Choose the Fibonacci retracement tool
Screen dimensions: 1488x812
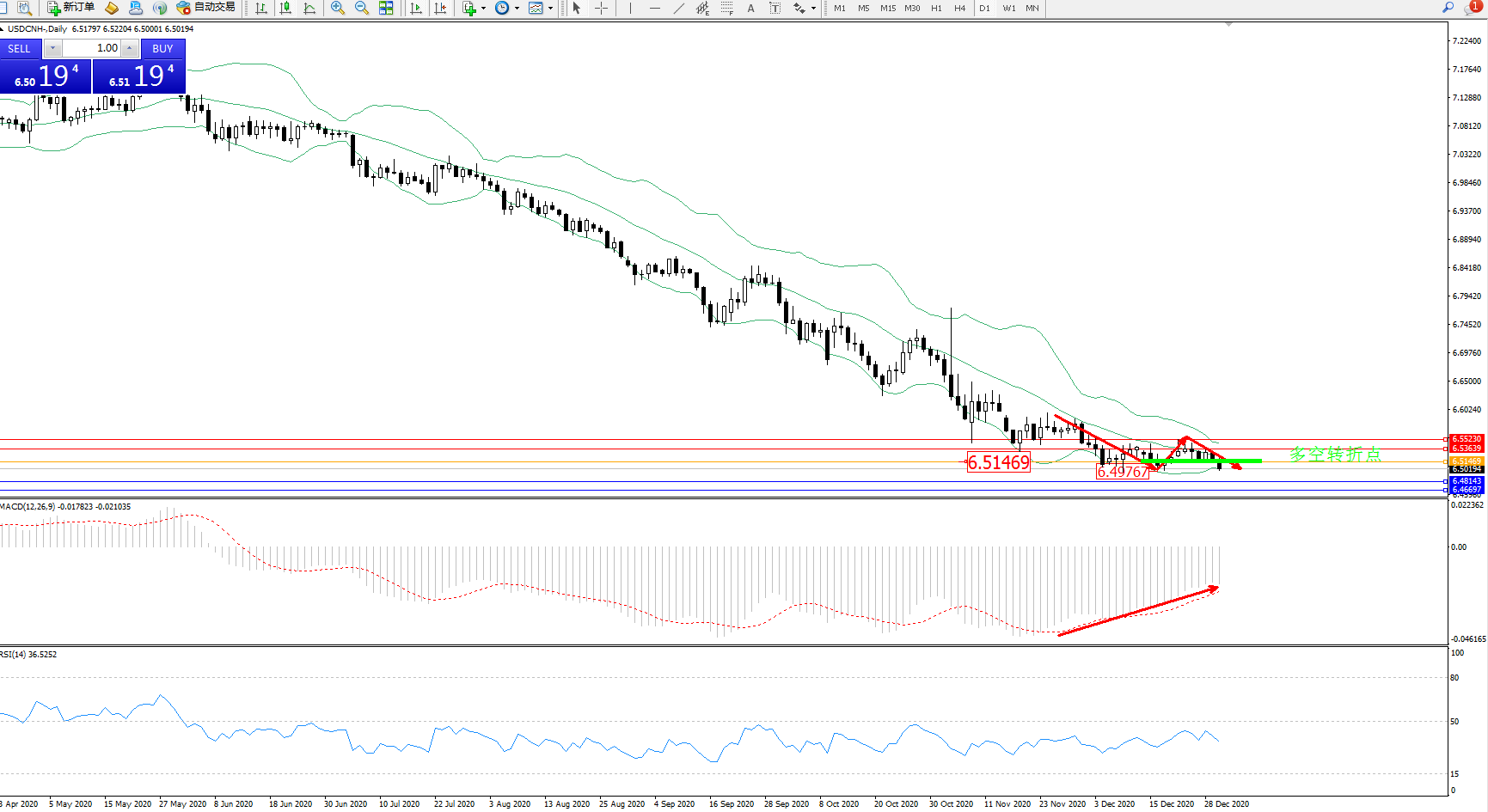tap(727, 8)
